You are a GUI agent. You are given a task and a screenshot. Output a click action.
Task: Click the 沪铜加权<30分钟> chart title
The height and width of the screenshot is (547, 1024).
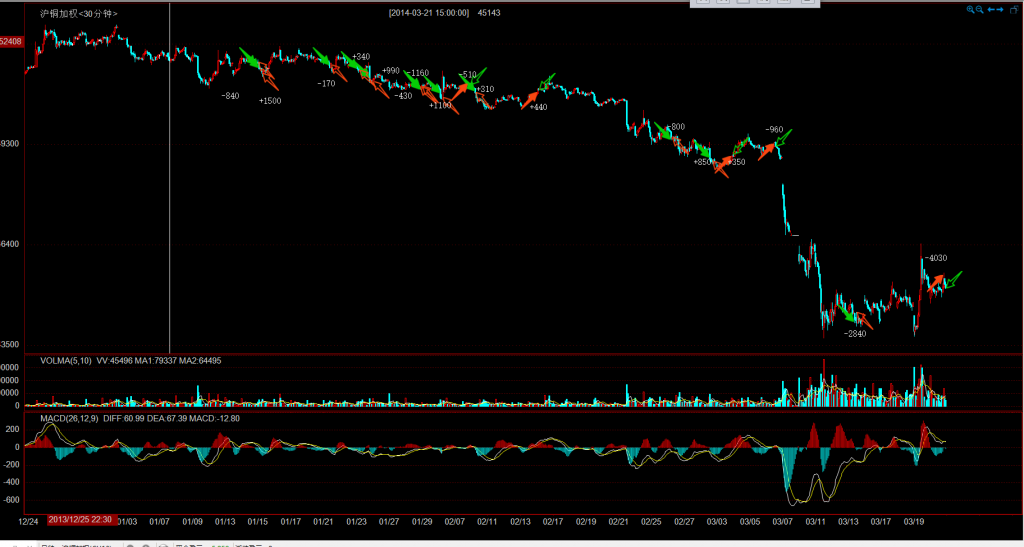77,13
